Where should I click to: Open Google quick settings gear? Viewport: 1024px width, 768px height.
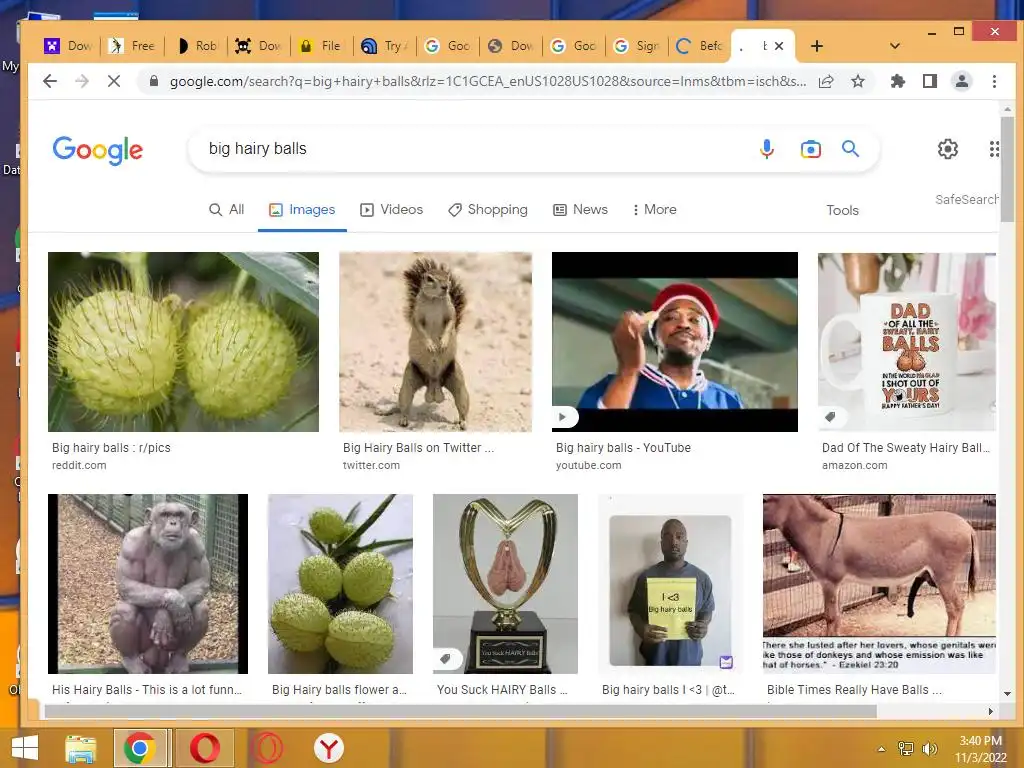948,149
